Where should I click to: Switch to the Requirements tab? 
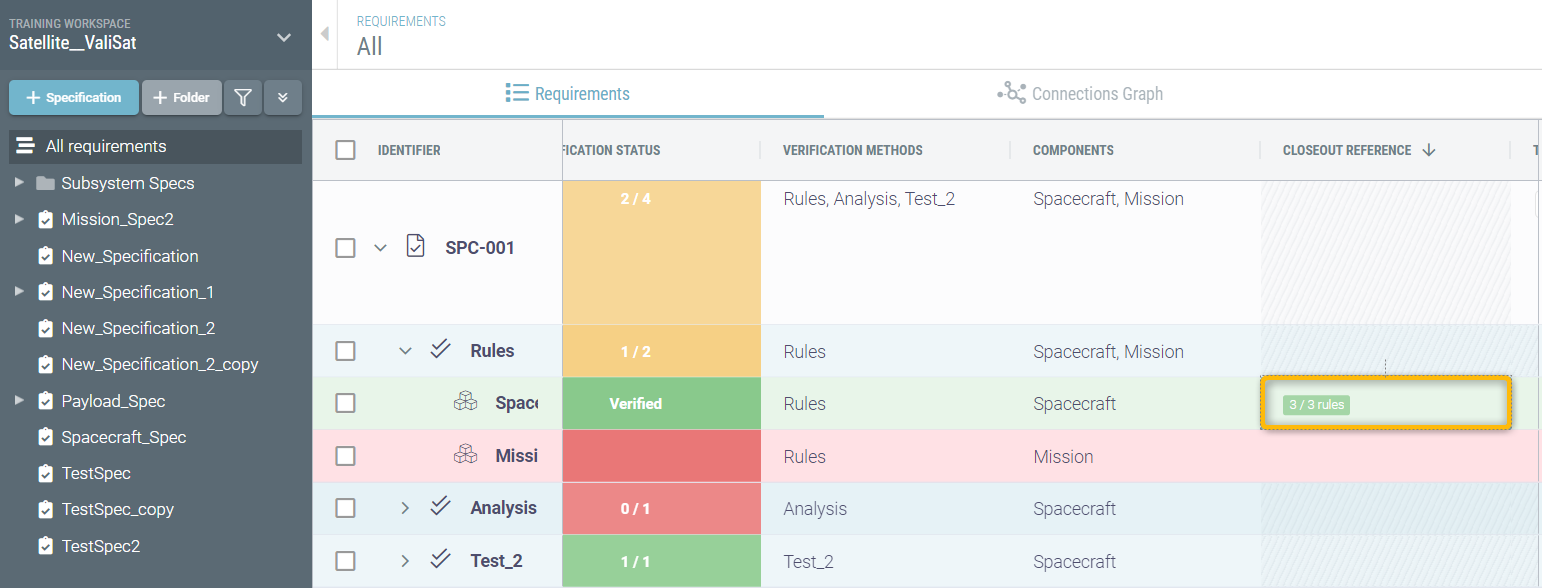coord(568,94)
